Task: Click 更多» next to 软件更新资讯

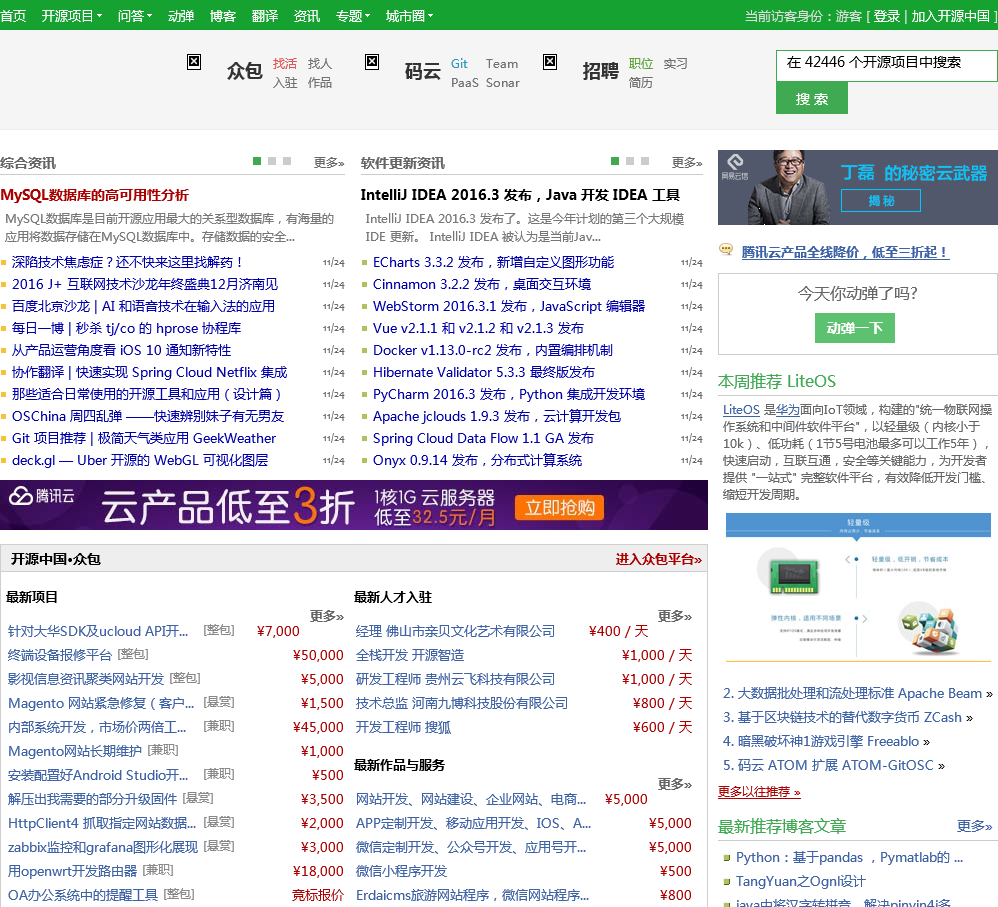Action: click(x=687, y=162)
